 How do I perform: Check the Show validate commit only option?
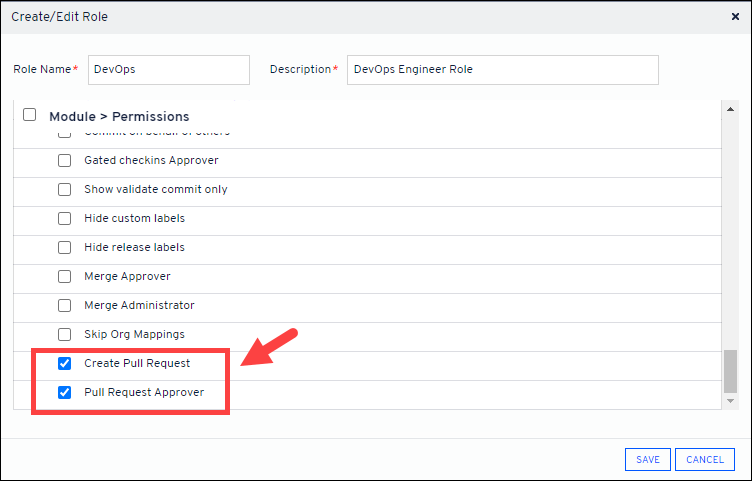tap(65, 189)
